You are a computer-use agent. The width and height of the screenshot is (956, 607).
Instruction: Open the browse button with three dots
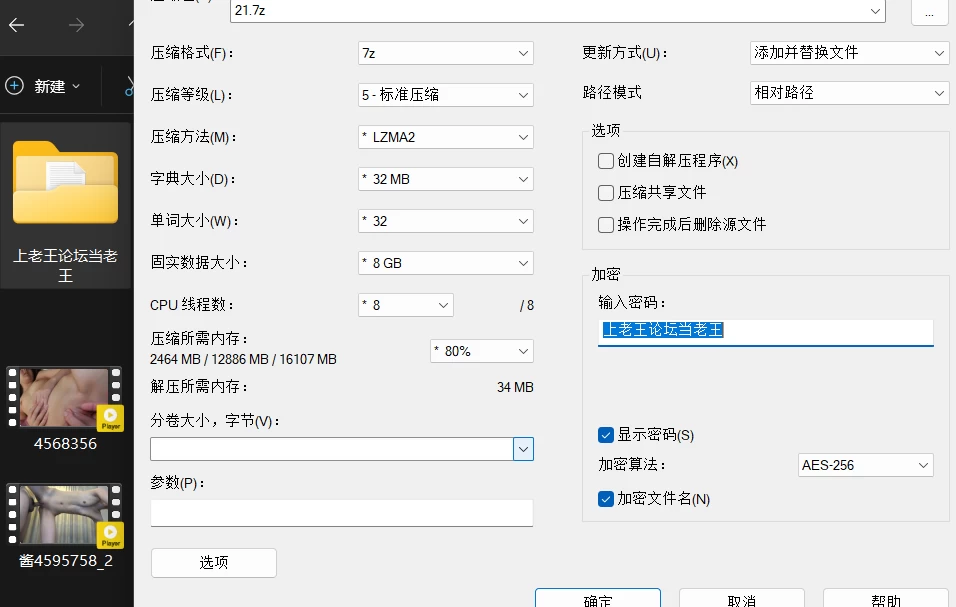tap(929, 12)
